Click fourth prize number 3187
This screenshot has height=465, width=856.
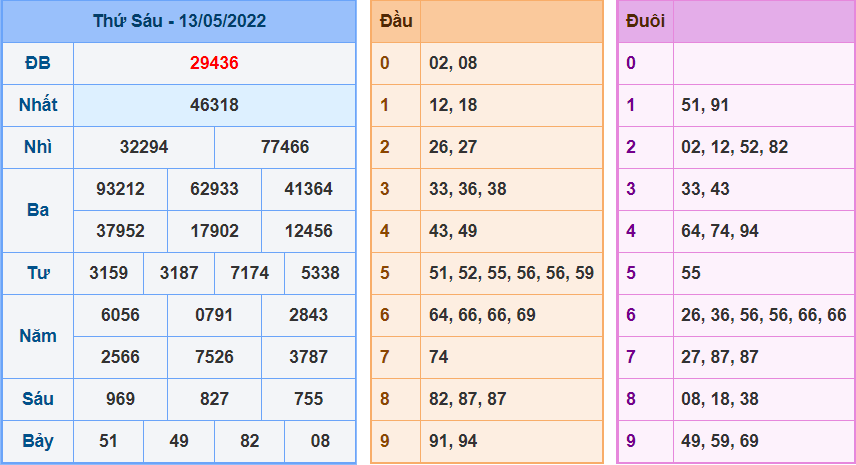(x=179, y=273)
